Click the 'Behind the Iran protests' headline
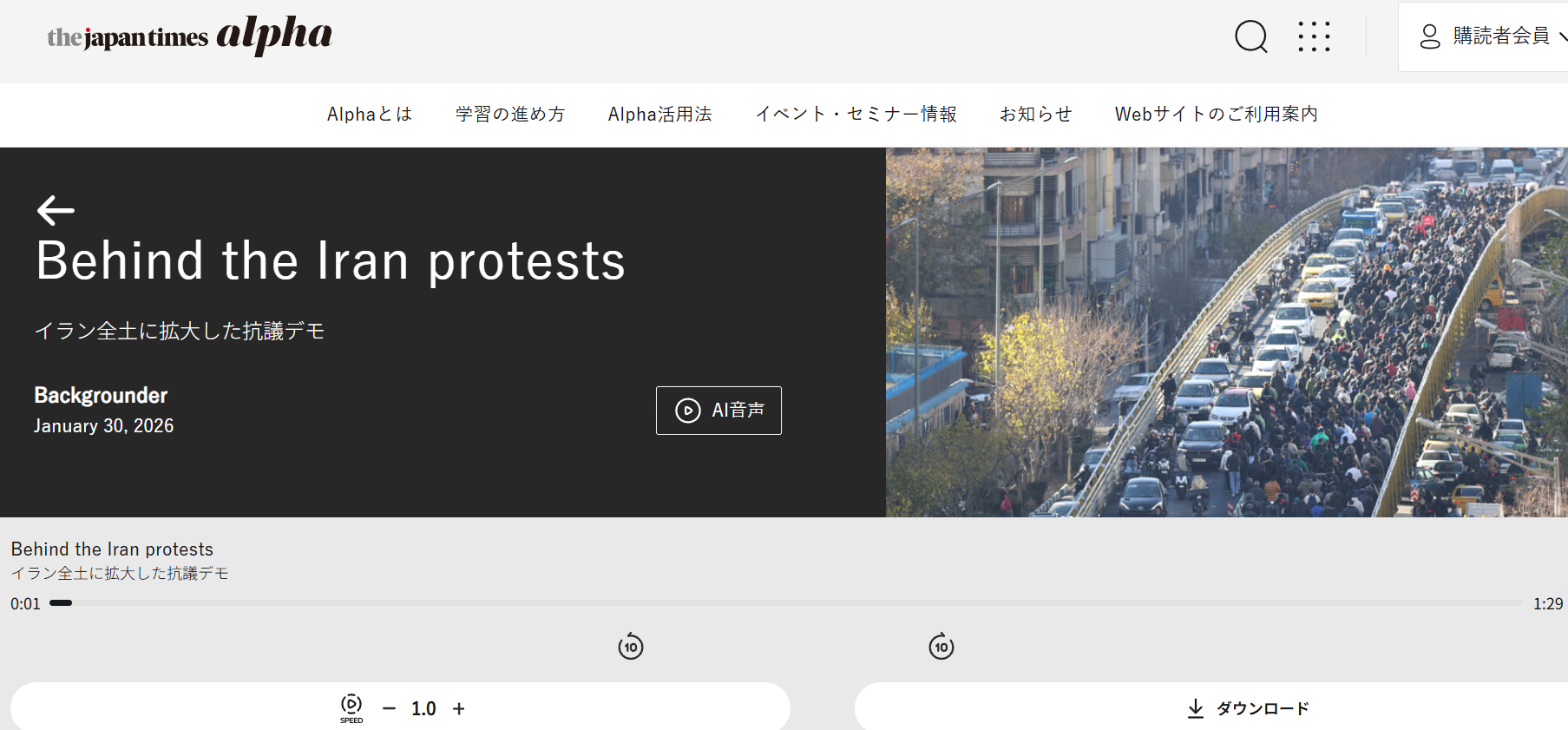This screenshot has height=730, width=1568. [331, 261]
